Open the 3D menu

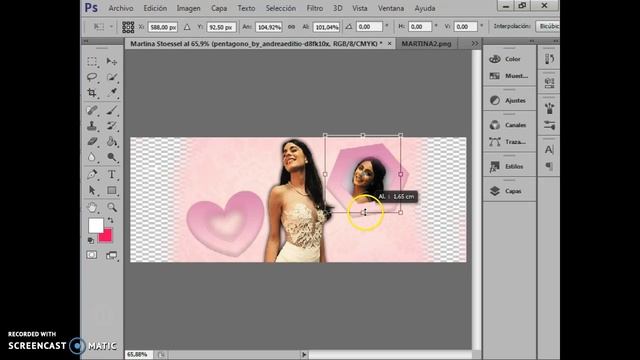(338, 8)
